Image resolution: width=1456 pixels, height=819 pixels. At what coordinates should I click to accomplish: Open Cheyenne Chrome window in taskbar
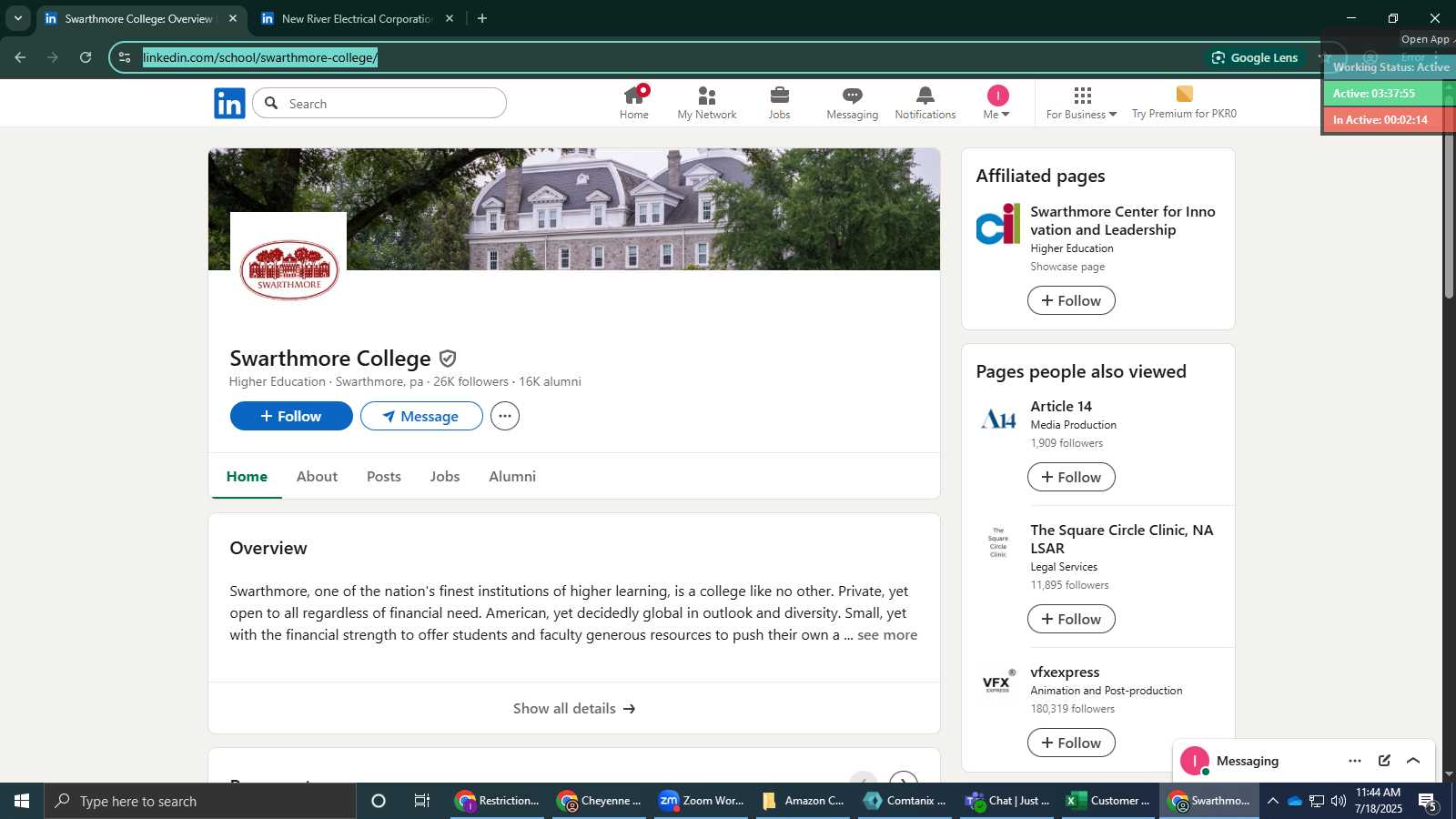point(600,801)
